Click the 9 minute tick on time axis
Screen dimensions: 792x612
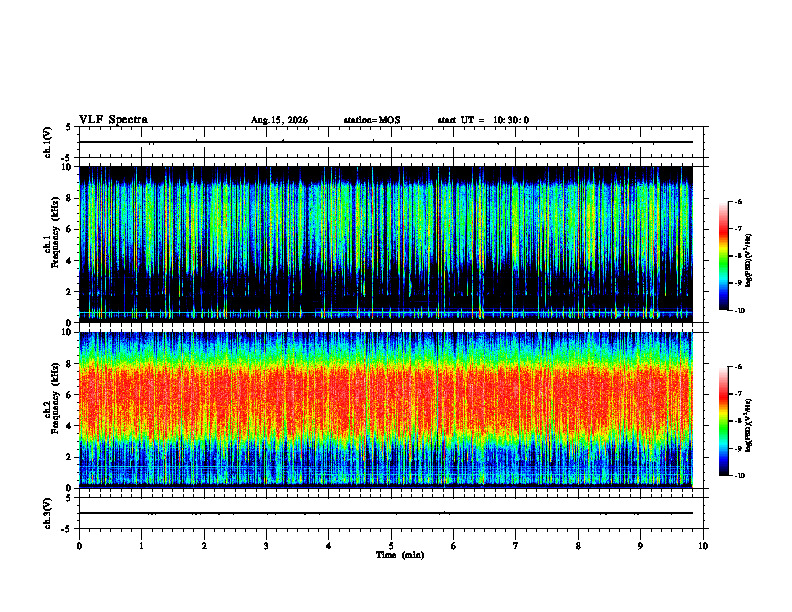point(640,546)
